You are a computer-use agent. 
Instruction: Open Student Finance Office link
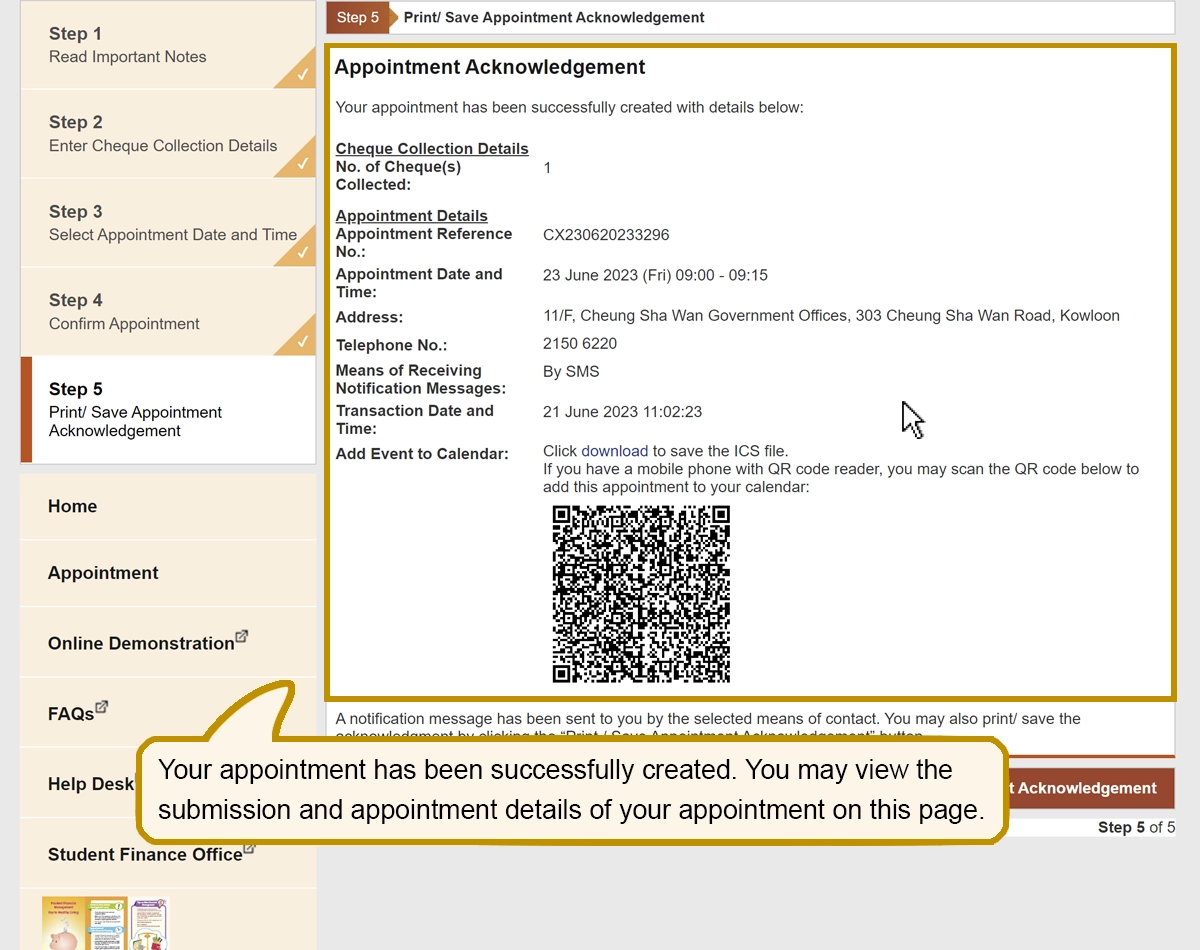coord(145,855)
